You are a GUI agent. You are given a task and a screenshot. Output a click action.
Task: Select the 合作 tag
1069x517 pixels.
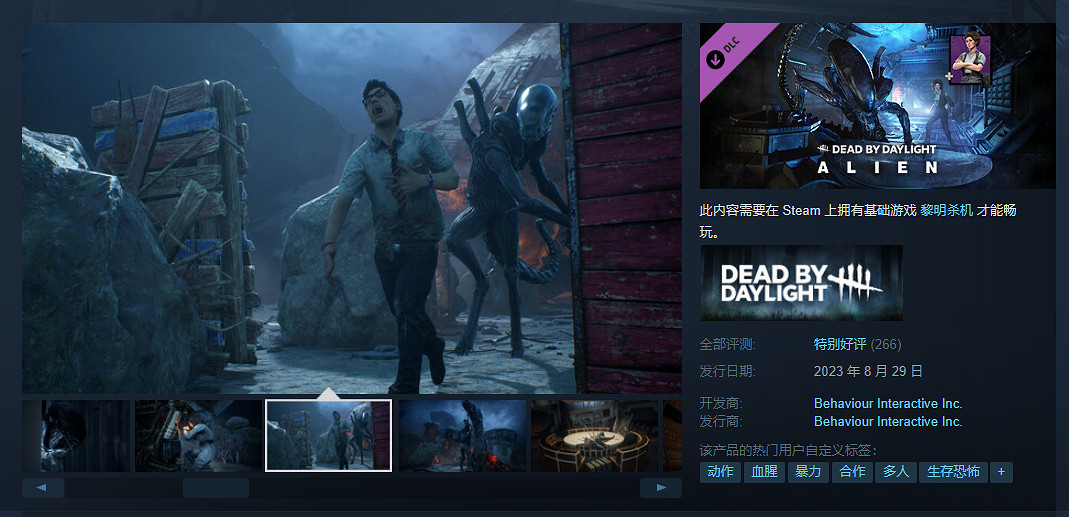click(x=852, y=472)
